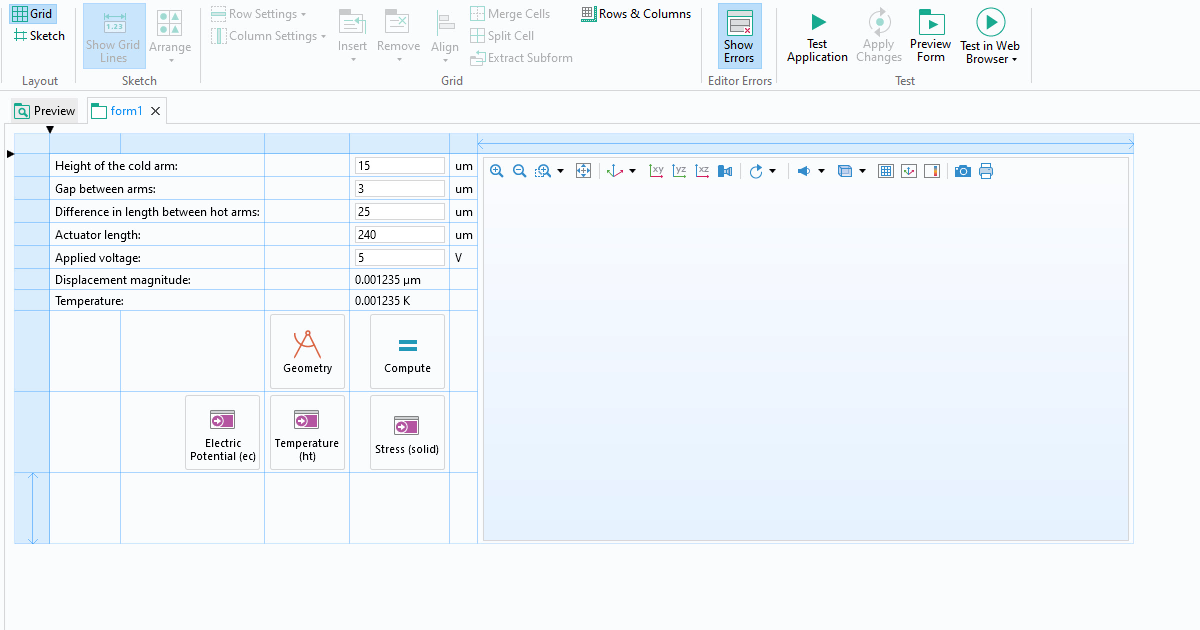Image resolution: width=1200 pixels, height=630 pixels.
Task: Run Test Application from the ribbon
Action: [x=817, y=36]
